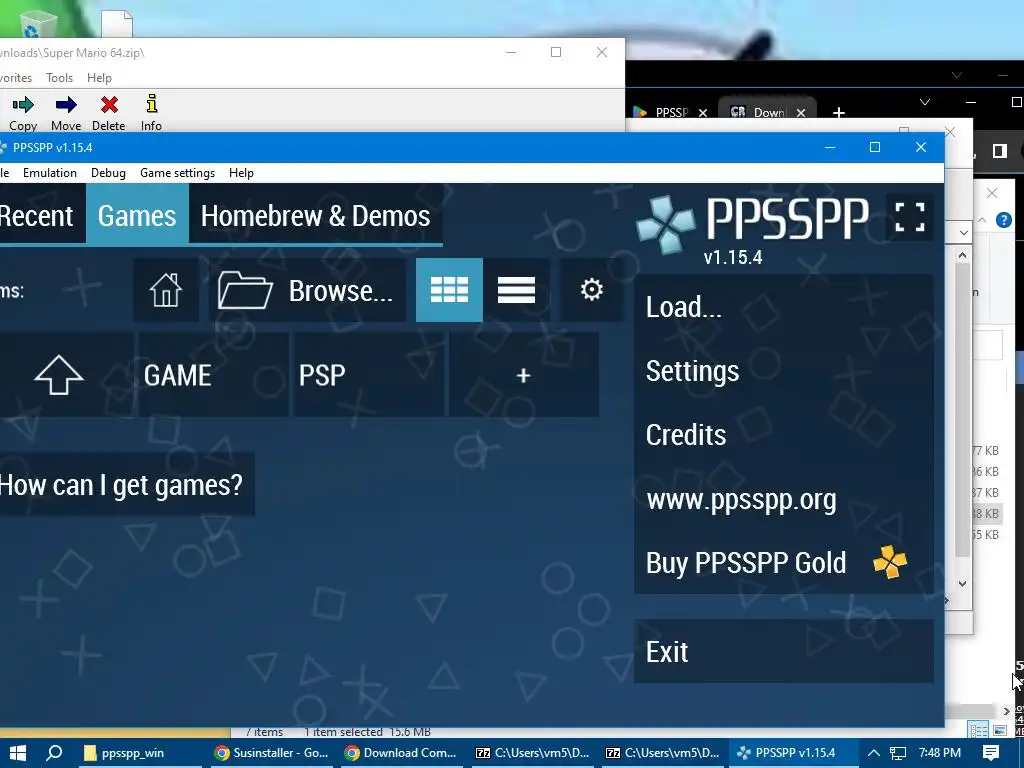Click the taskbar search icon
The width and height of the screenshot is (1024, 768).
(x=55, y=753)
